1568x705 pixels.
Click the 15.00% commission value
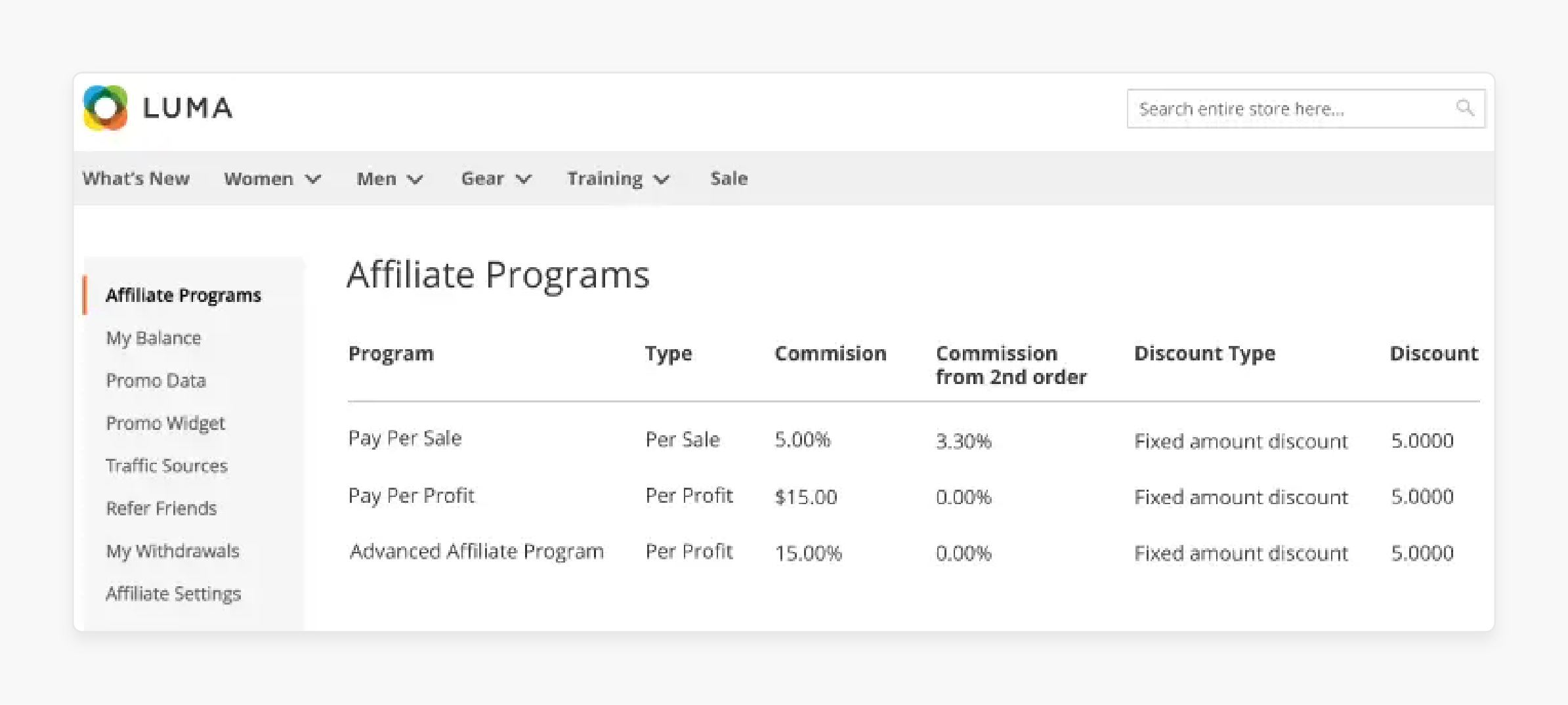(x=809, y=553)
